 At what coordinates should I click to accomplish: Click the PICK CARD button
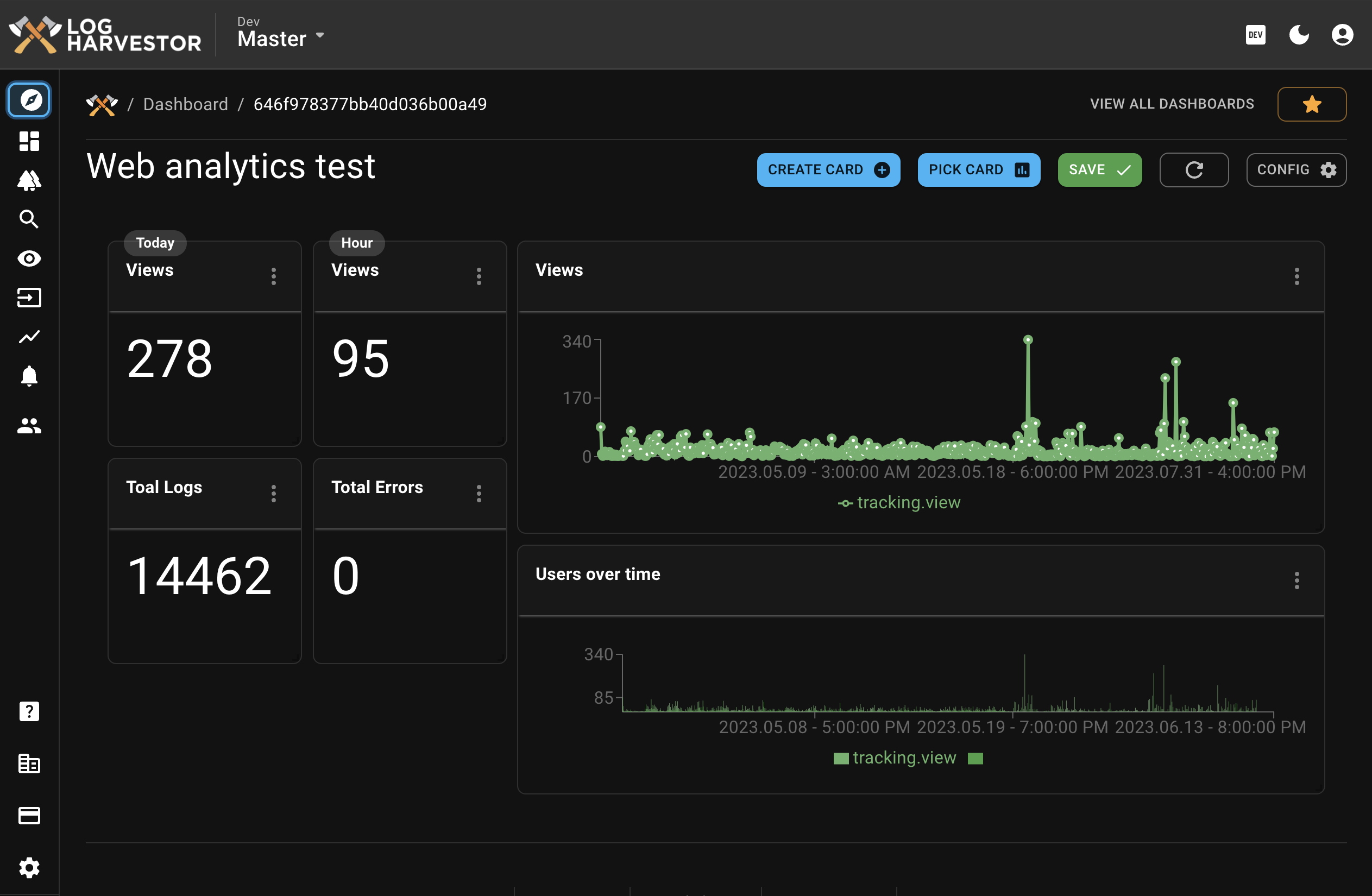pos(978,169)
